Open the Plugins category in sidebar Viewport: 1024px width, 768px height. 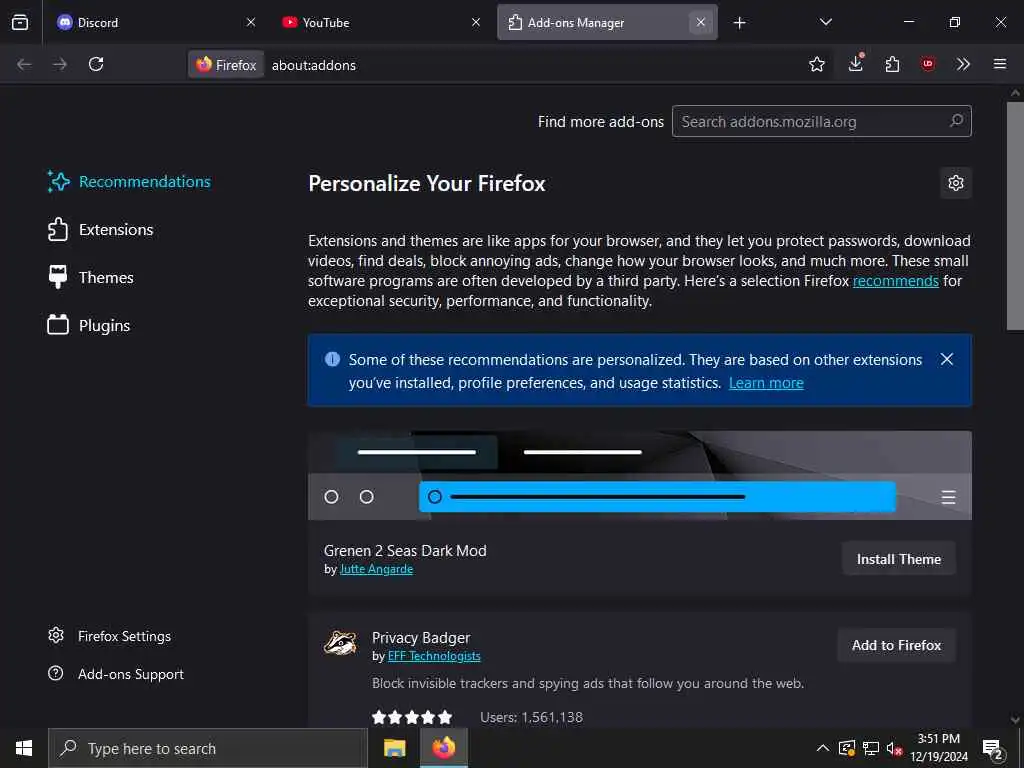pyautogui.click(x=89, y=325)
